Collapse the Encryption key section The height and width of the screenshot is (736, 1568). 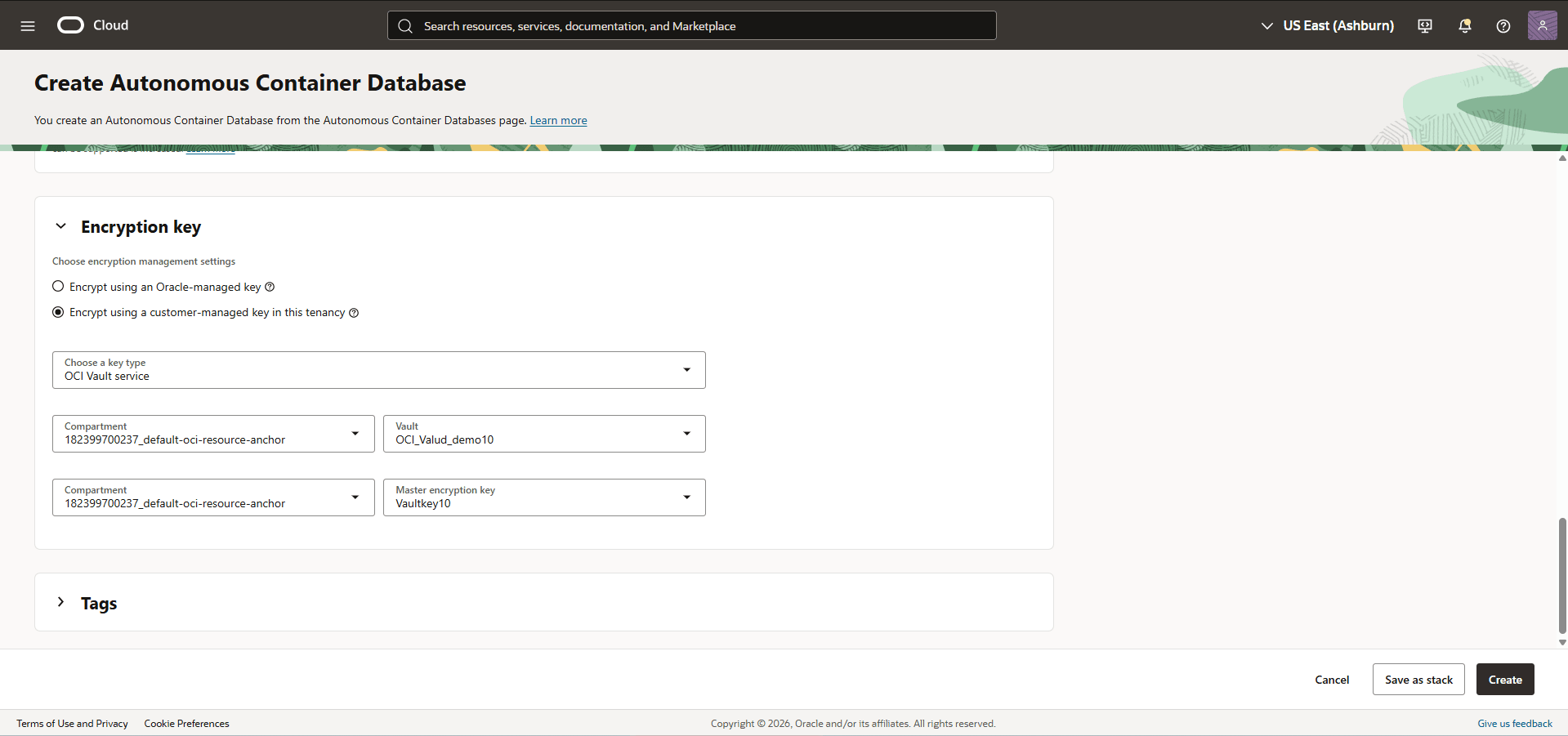click(60, 226)
